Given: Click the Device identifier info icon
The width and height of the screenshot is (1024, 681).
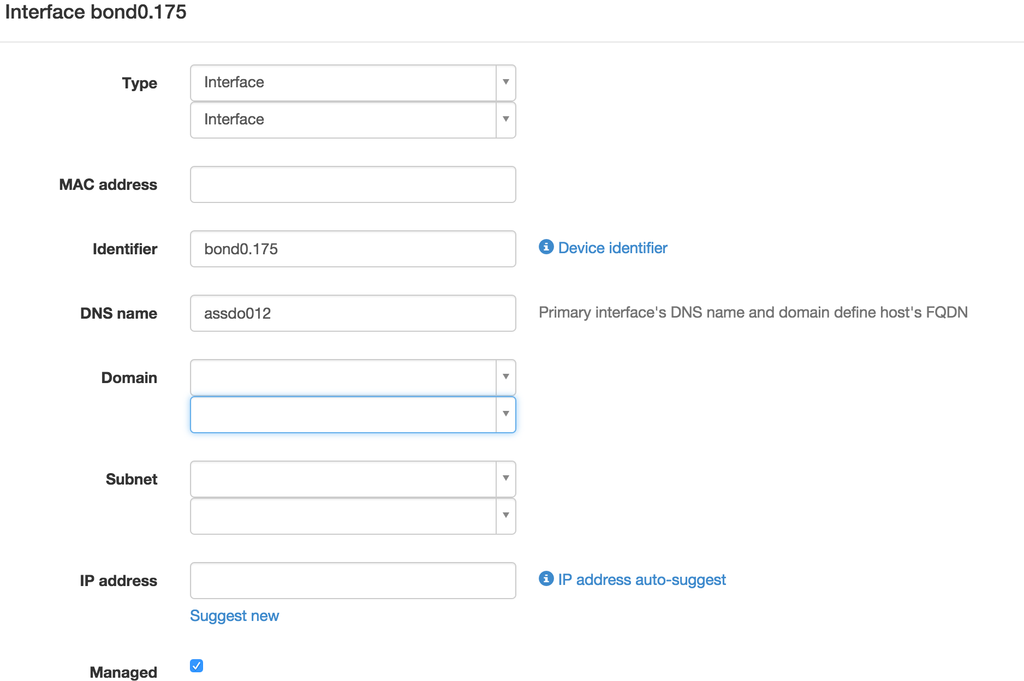Looking at the screenshot, I should (546, 247).
